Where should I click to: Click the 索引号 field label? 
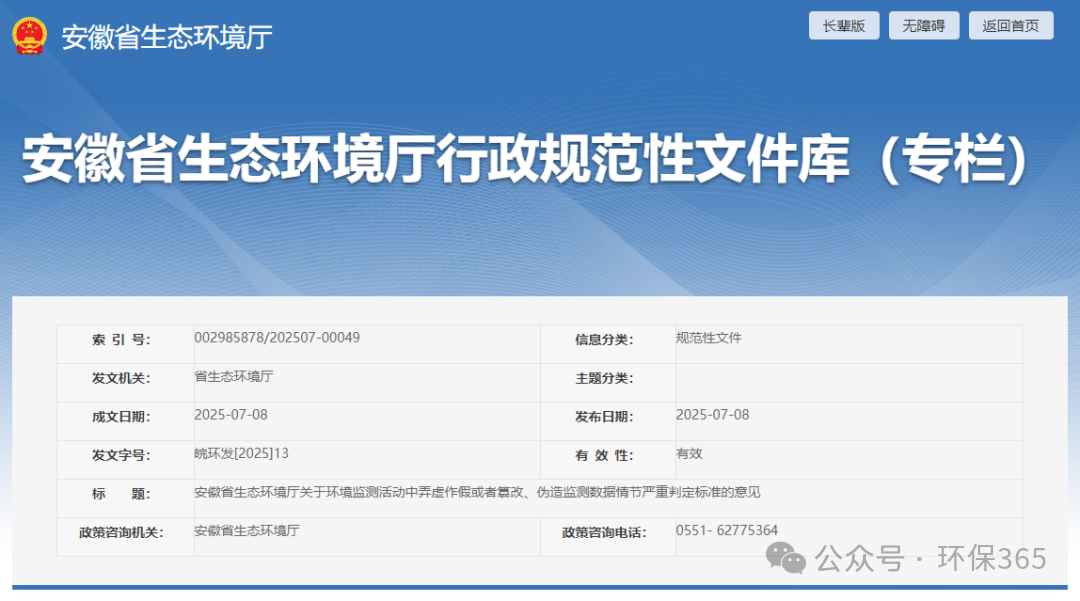(x=121, y=339)
